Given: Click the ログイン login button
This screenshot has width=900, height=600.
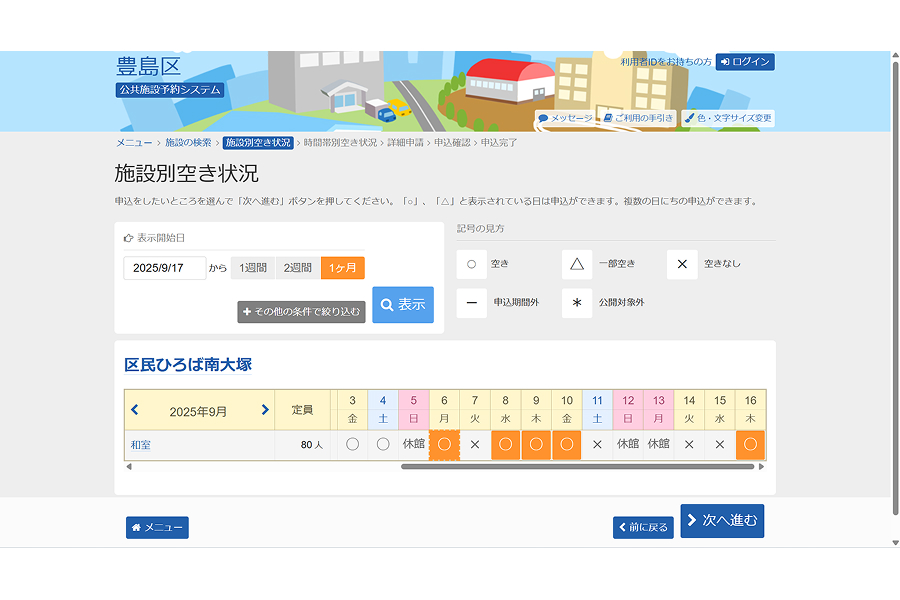Looking at the screenshot, I should (745, 62).
